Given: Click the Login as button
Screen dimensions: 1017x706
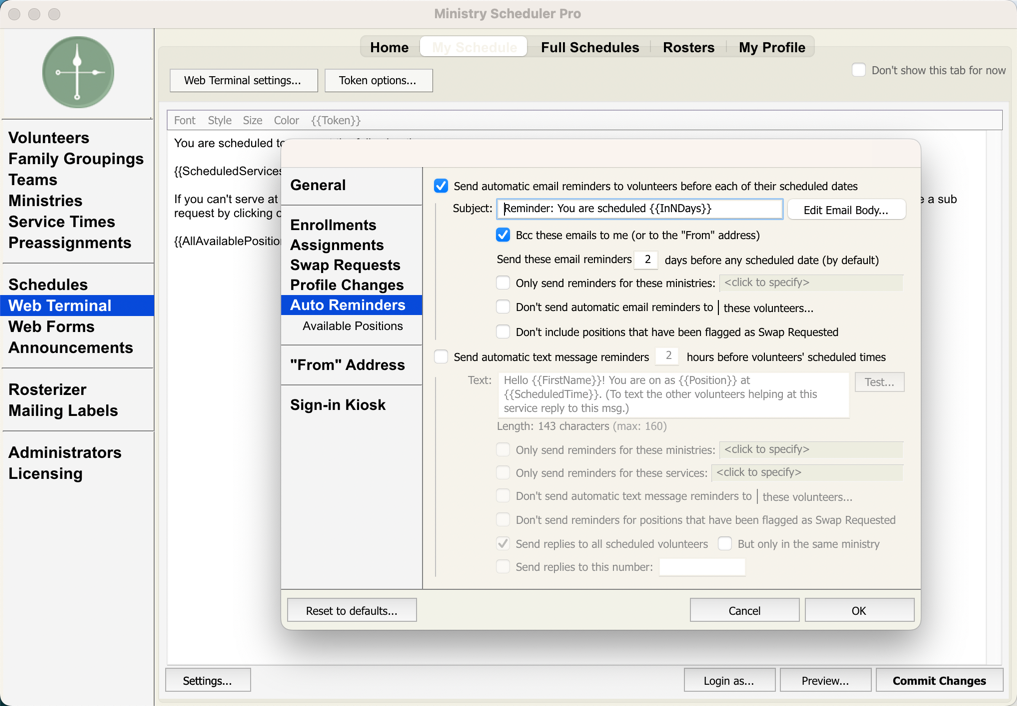Looking at the screenshot, I should [729, 681].
